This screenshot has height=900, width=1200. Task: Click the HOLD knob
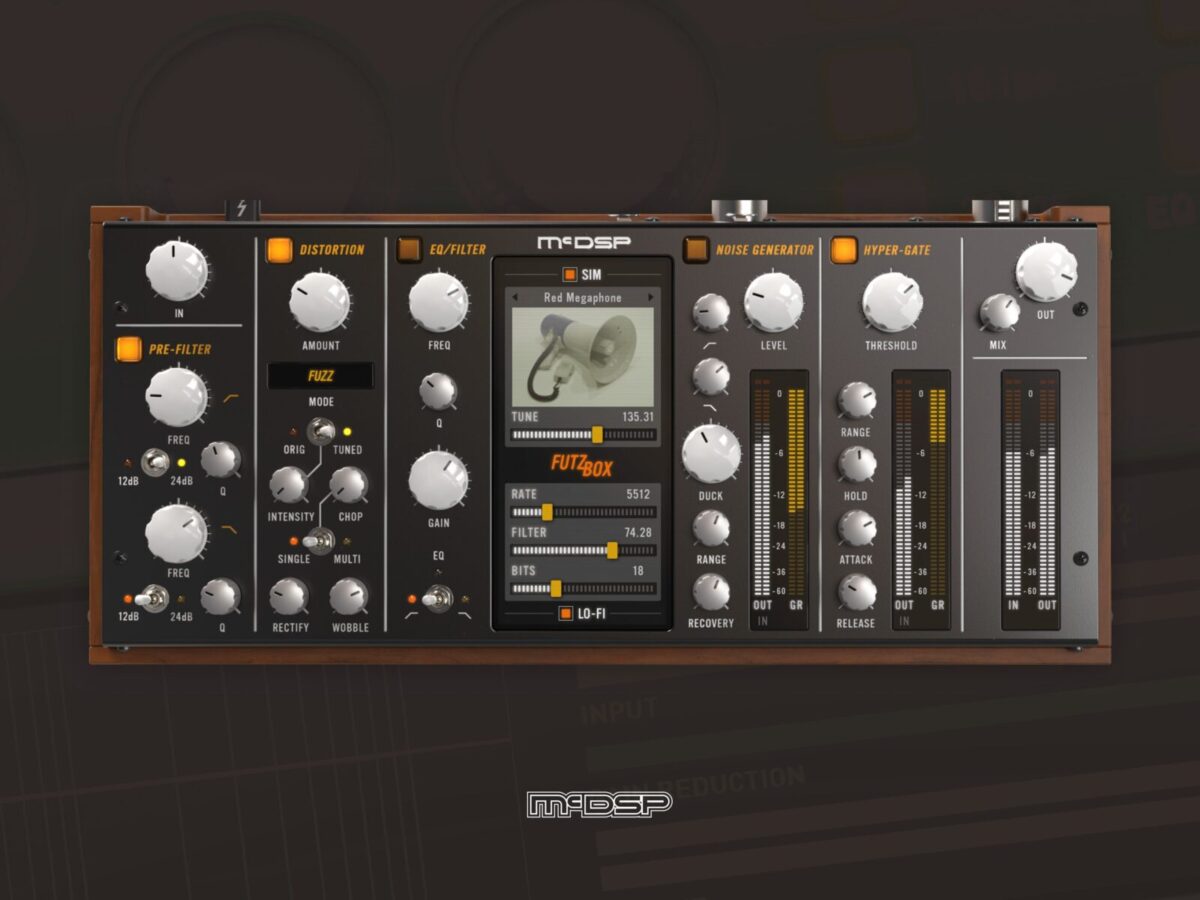857,464
